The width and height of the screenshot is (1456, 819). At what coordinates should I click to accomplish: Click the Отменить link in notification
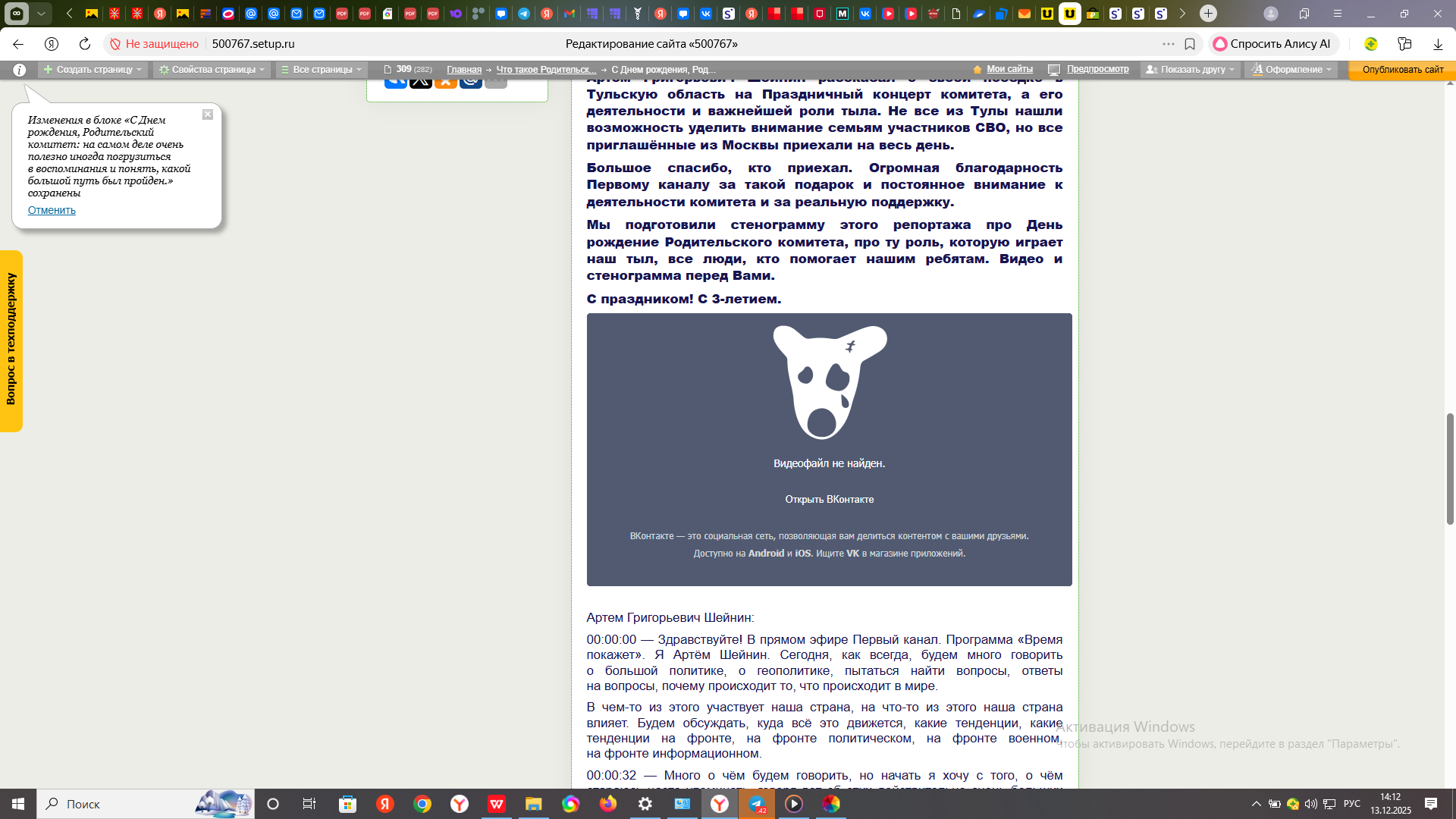[x=52, y=210]
